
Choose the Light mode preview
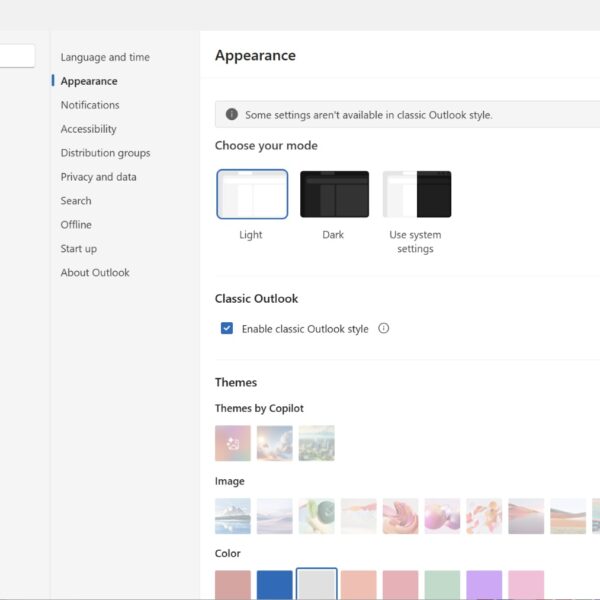click(x=252, y=194)
